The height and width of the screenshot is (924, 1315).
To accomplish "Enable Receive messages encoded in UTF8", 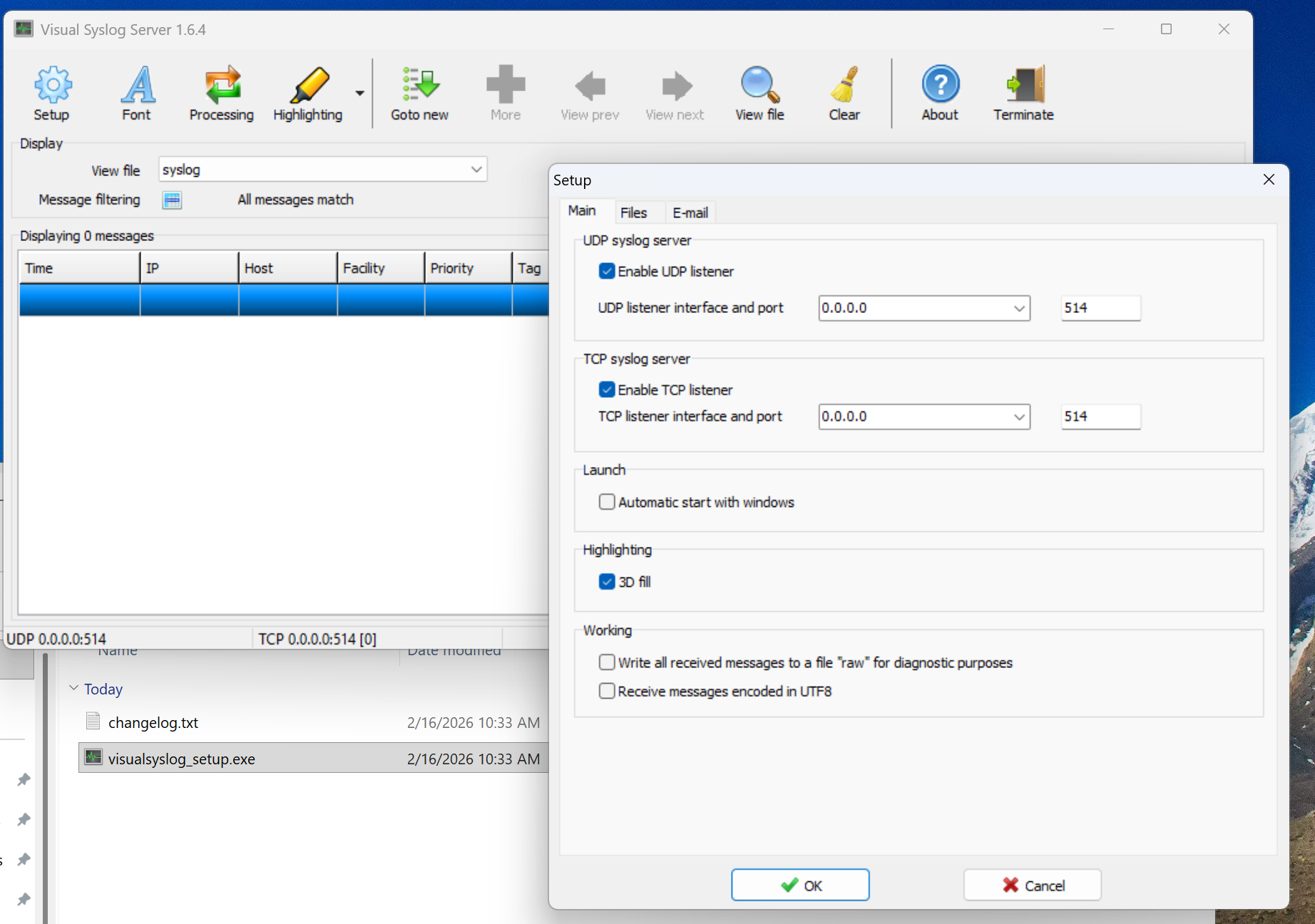I will click(607, 691).
